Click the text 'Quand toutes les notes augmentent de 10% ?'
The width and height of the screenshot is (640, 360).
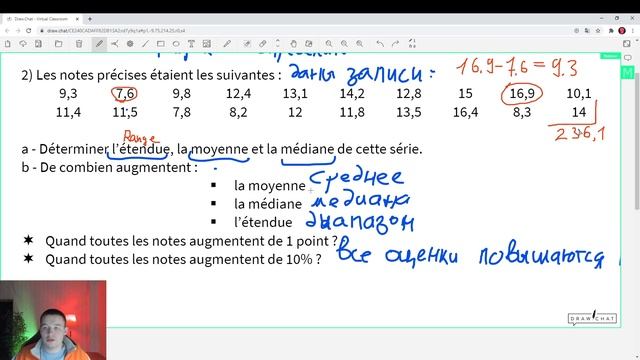coord(183,260)
